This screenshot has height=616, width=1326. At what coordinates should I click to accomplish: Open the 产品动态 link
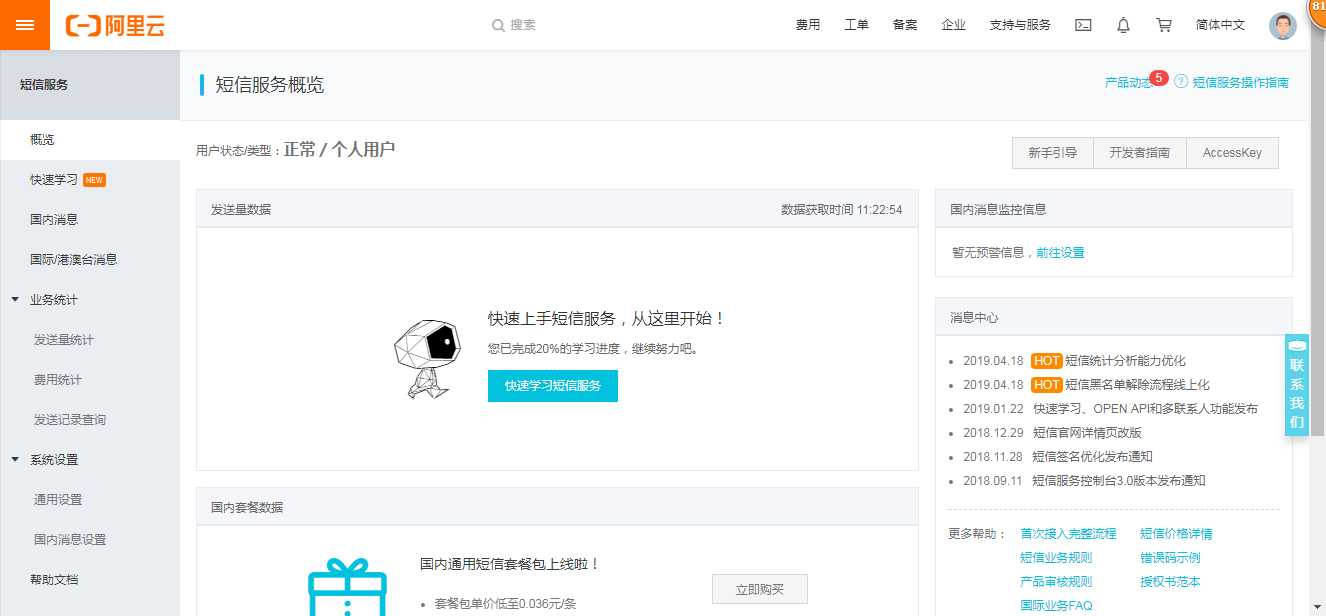pos(1128,83)
